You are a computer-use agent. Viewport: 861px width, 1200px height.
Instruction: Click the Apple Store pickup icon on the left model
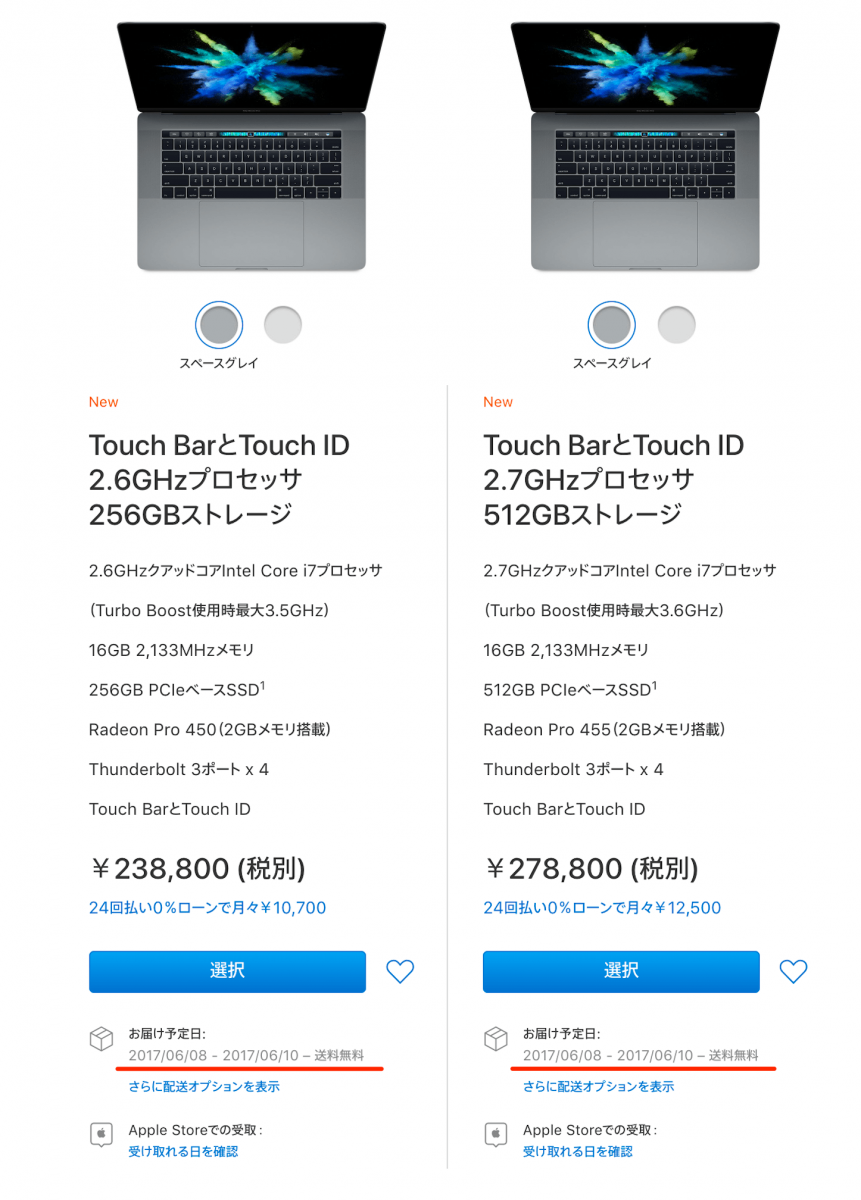coord(101,1135)
